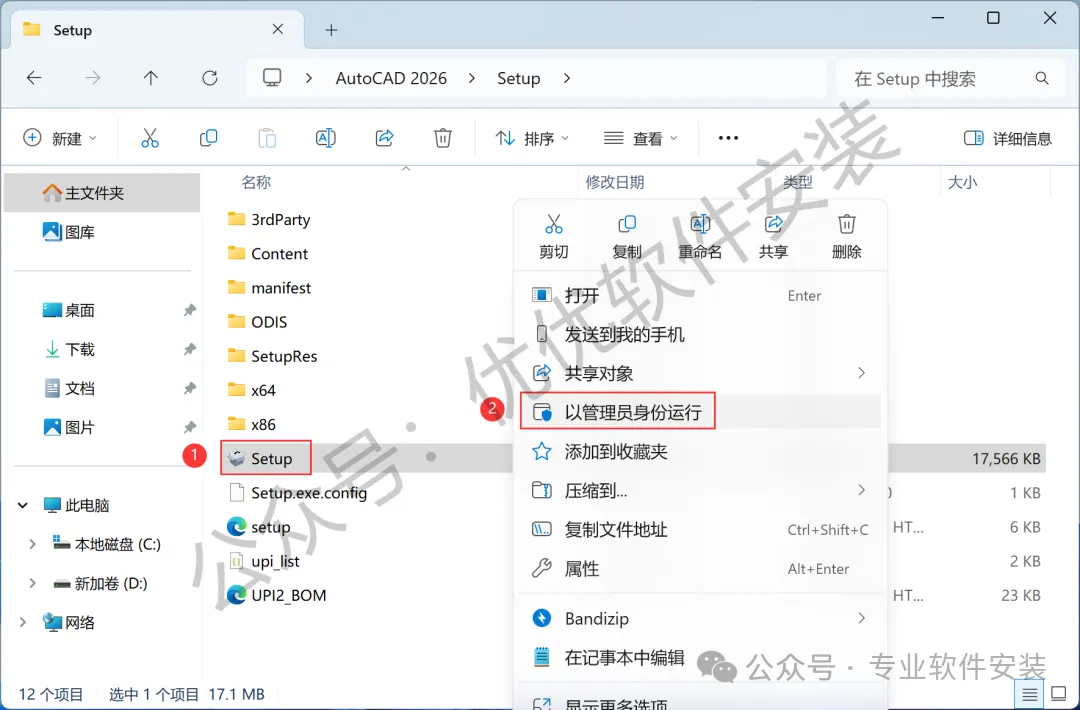Open the Compress to (压缩到...) submenu
Image resolution: width=1080 pixels, height=710 pixels.
(x=700, y=490)
